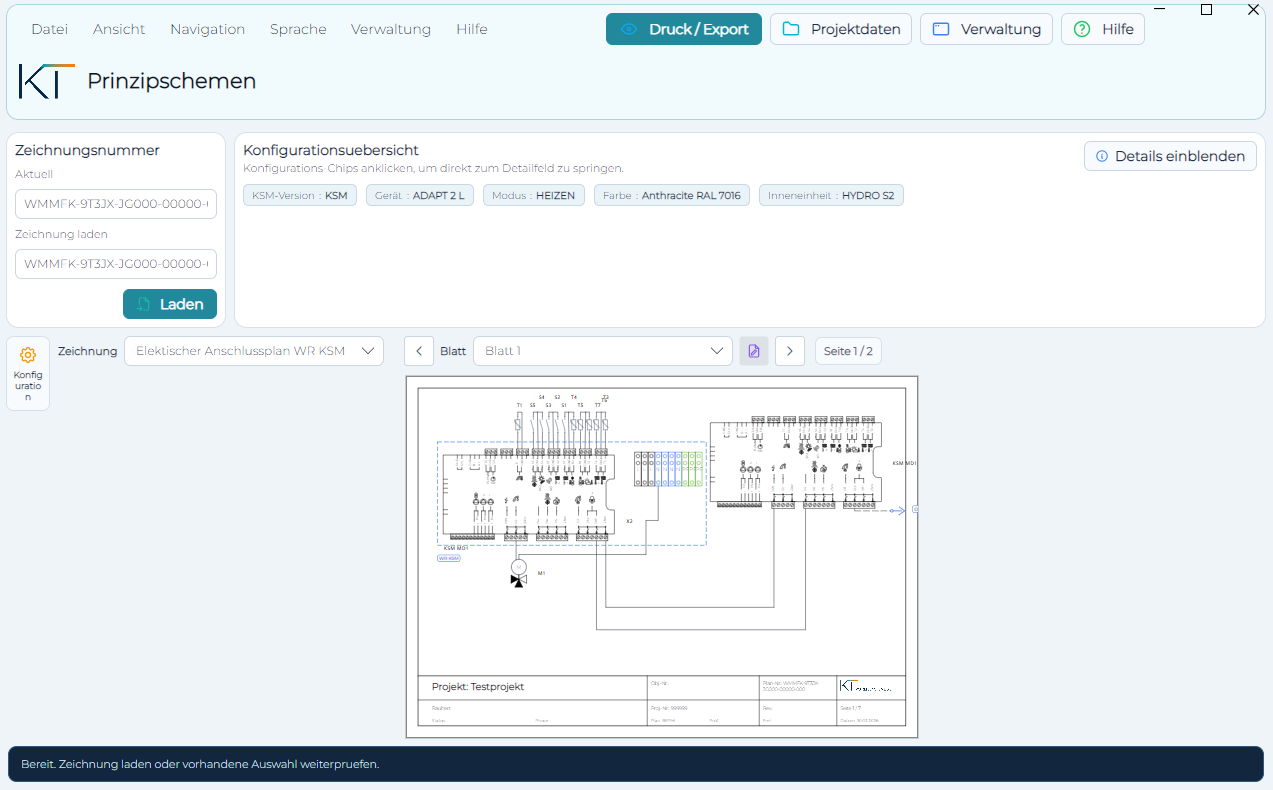Click the Aktuell drawing number field

(x=116, y=204)
